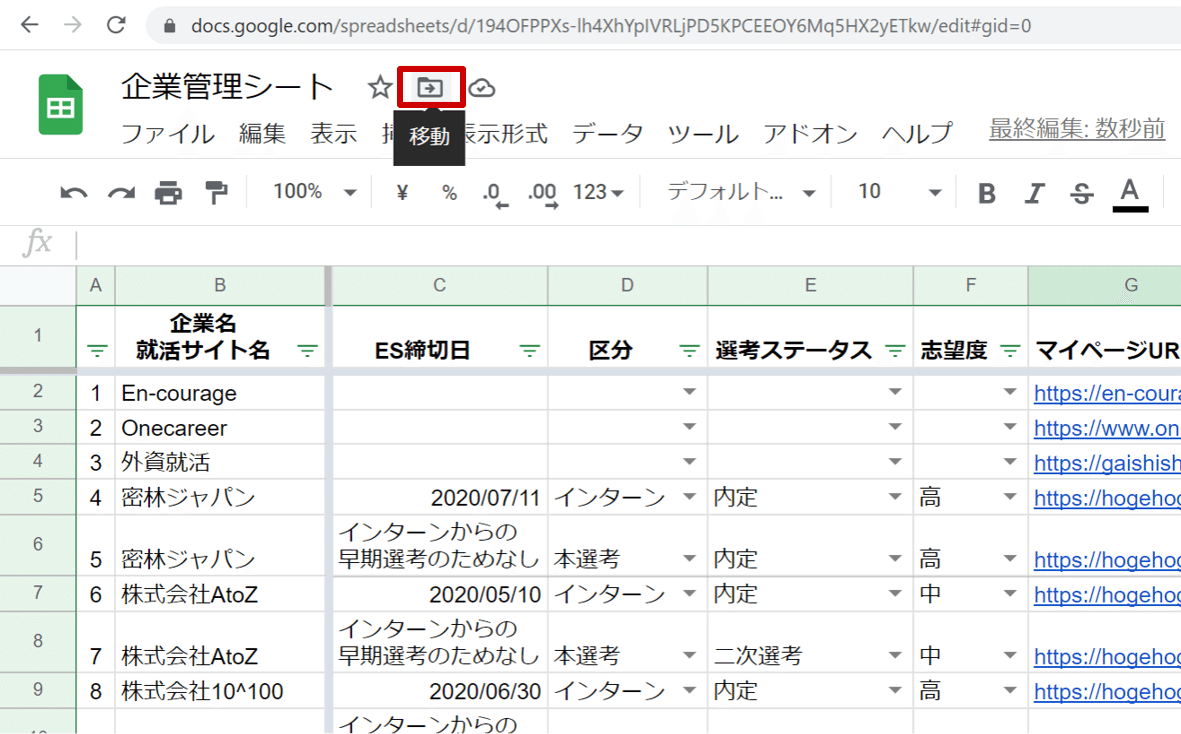Open the text color picker
Image resolution: width=1181 pixels, height=734 pixels.
[x=1130, y=194]
